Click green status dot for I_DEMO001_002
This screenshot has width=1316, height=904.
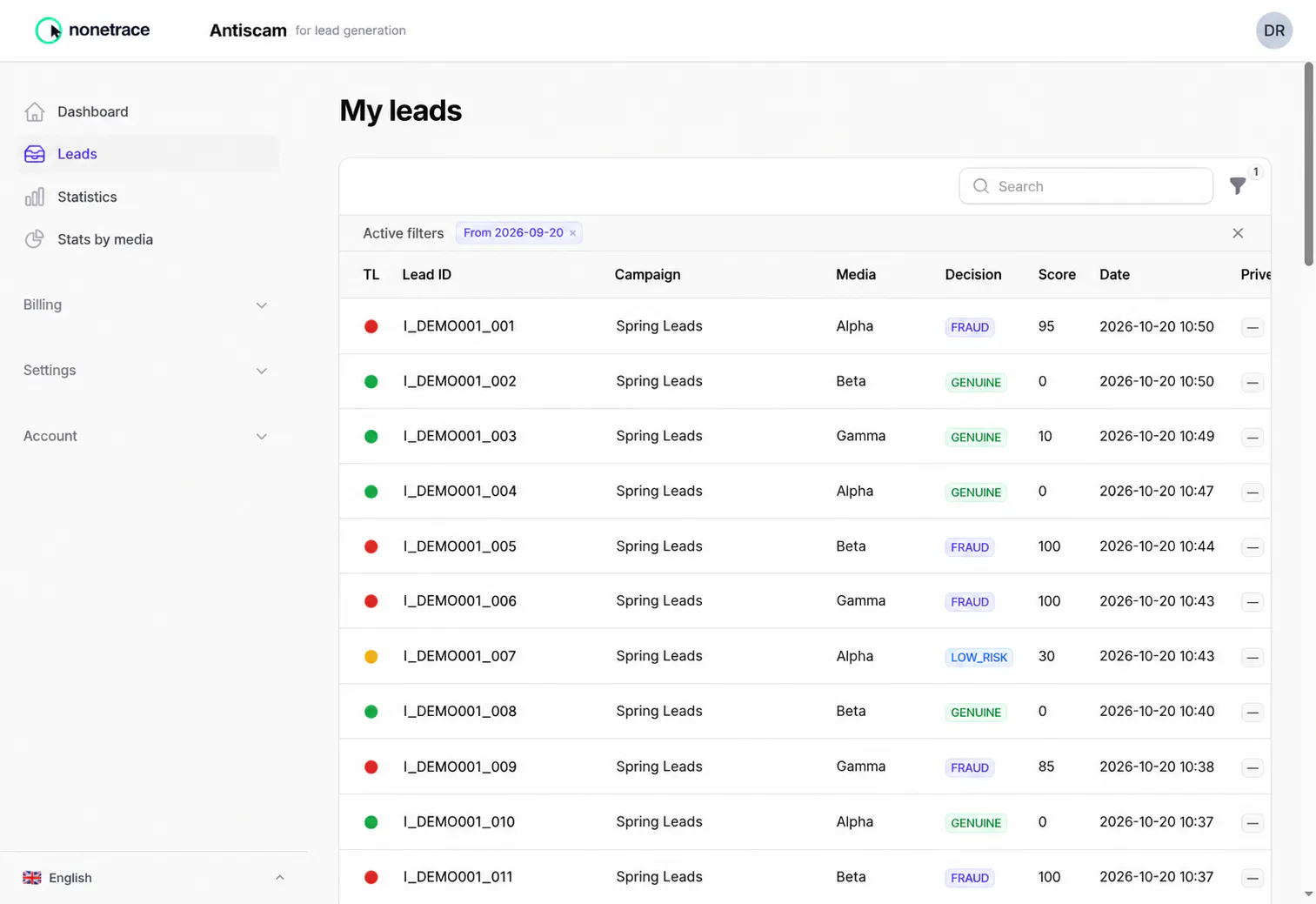(371, 381)
